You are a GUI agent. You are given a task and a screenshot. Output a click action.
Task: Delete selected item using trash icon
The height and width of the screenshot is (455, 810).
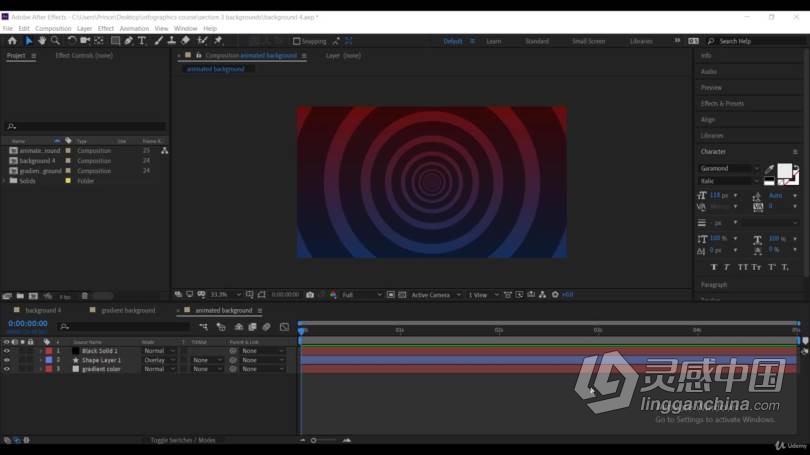coord(85,296)
